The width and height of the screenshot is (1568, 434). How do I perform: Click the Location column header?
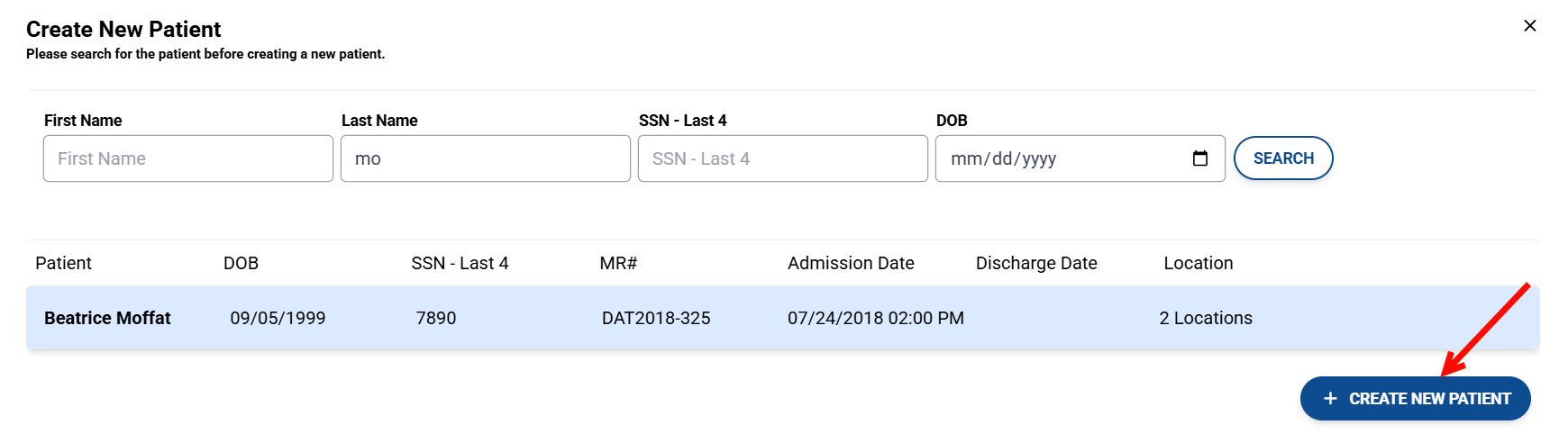(x=1198, y=263)
